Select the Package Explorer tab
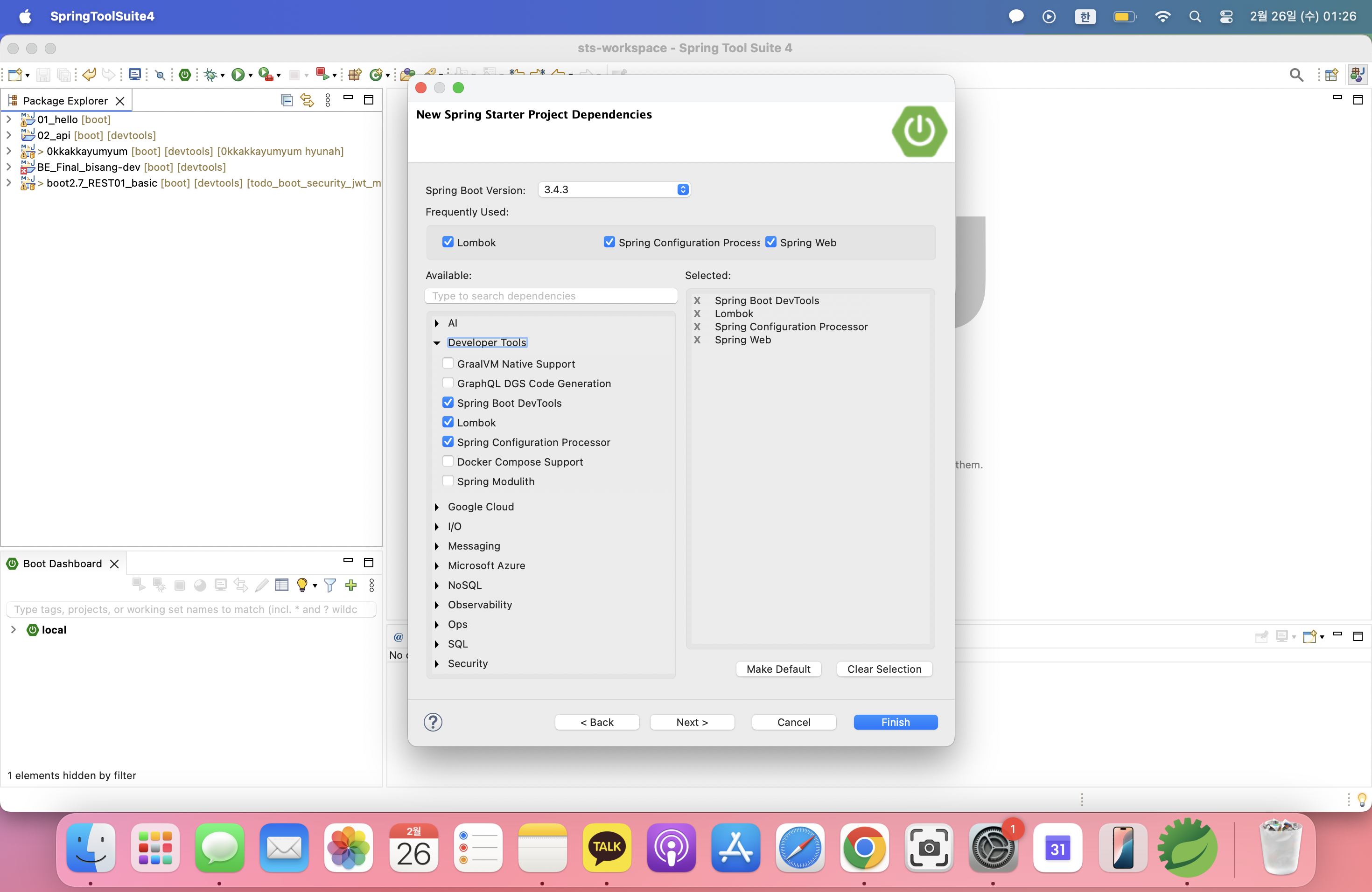The width and height of the screenshot is (1372, 892). [66, 101]
